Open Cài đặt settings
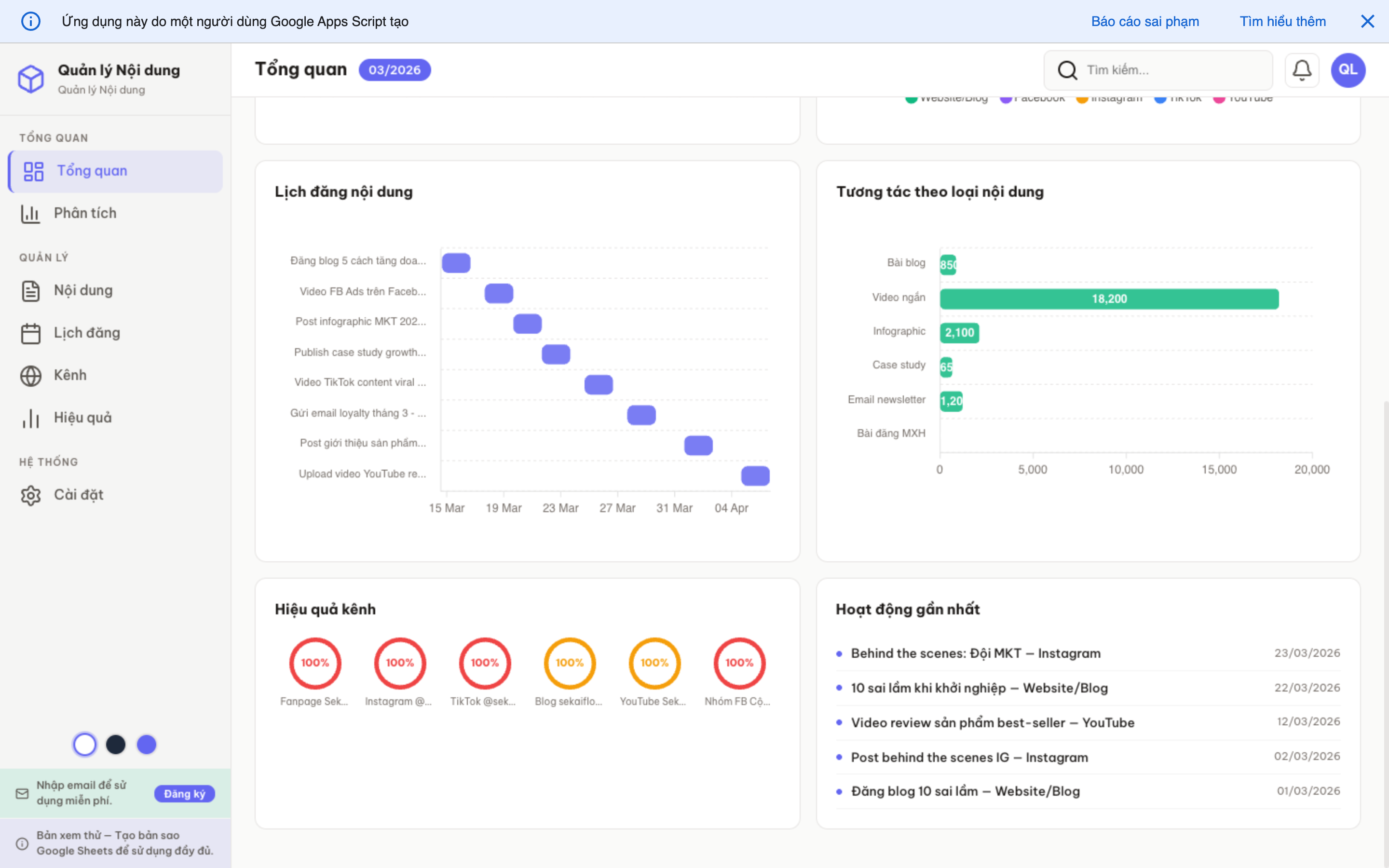Image resolution: width=1389 pixels, height=868 pixels. (78, 494)
